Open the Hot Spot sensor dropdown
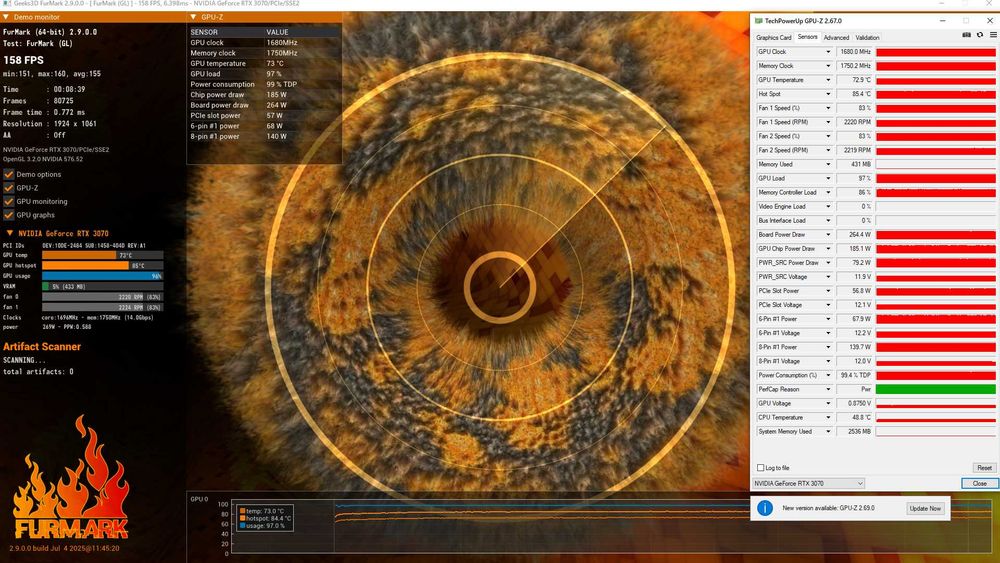Image resolution: width=1000 pixels, height=563 pixels. [828, 94]
